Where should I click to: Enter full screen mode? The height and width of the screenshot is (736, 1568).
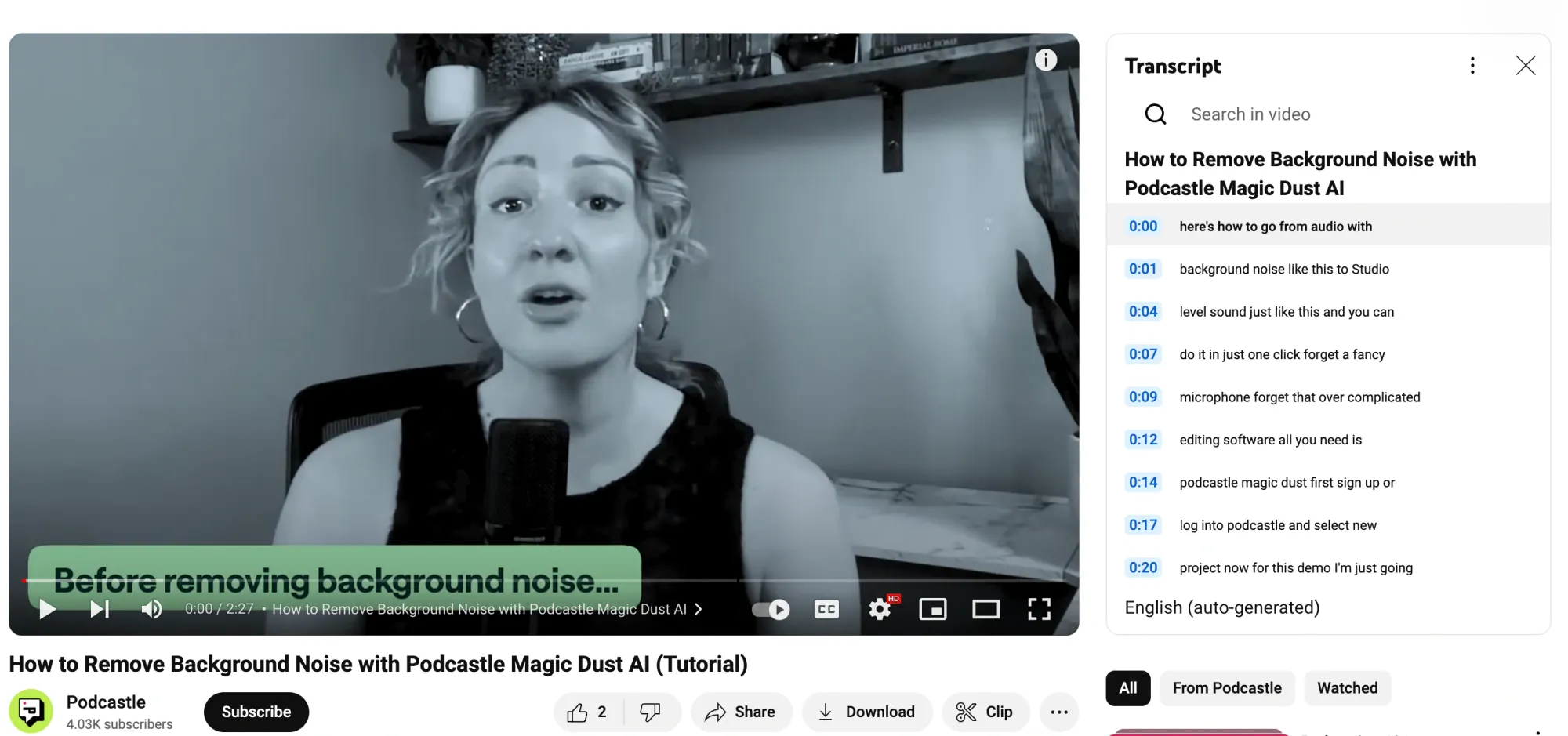point(1040,609)
